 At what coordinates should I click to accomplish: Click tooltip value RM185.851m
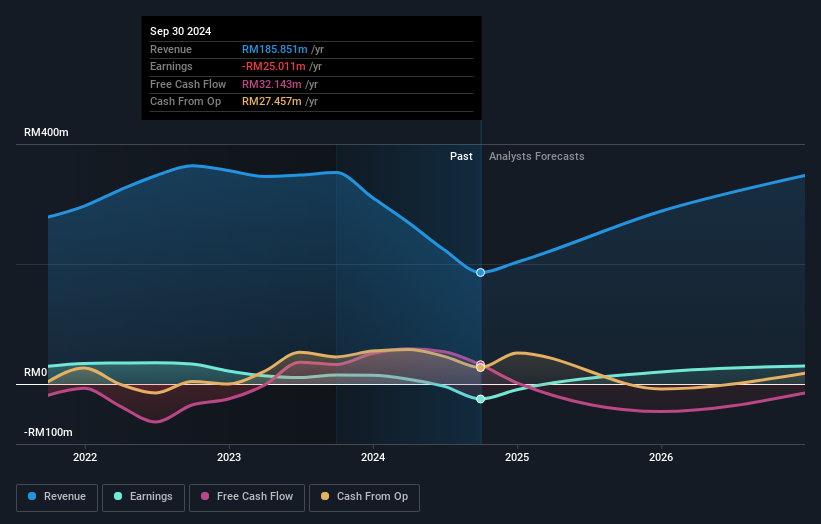(x=274, y=49)
